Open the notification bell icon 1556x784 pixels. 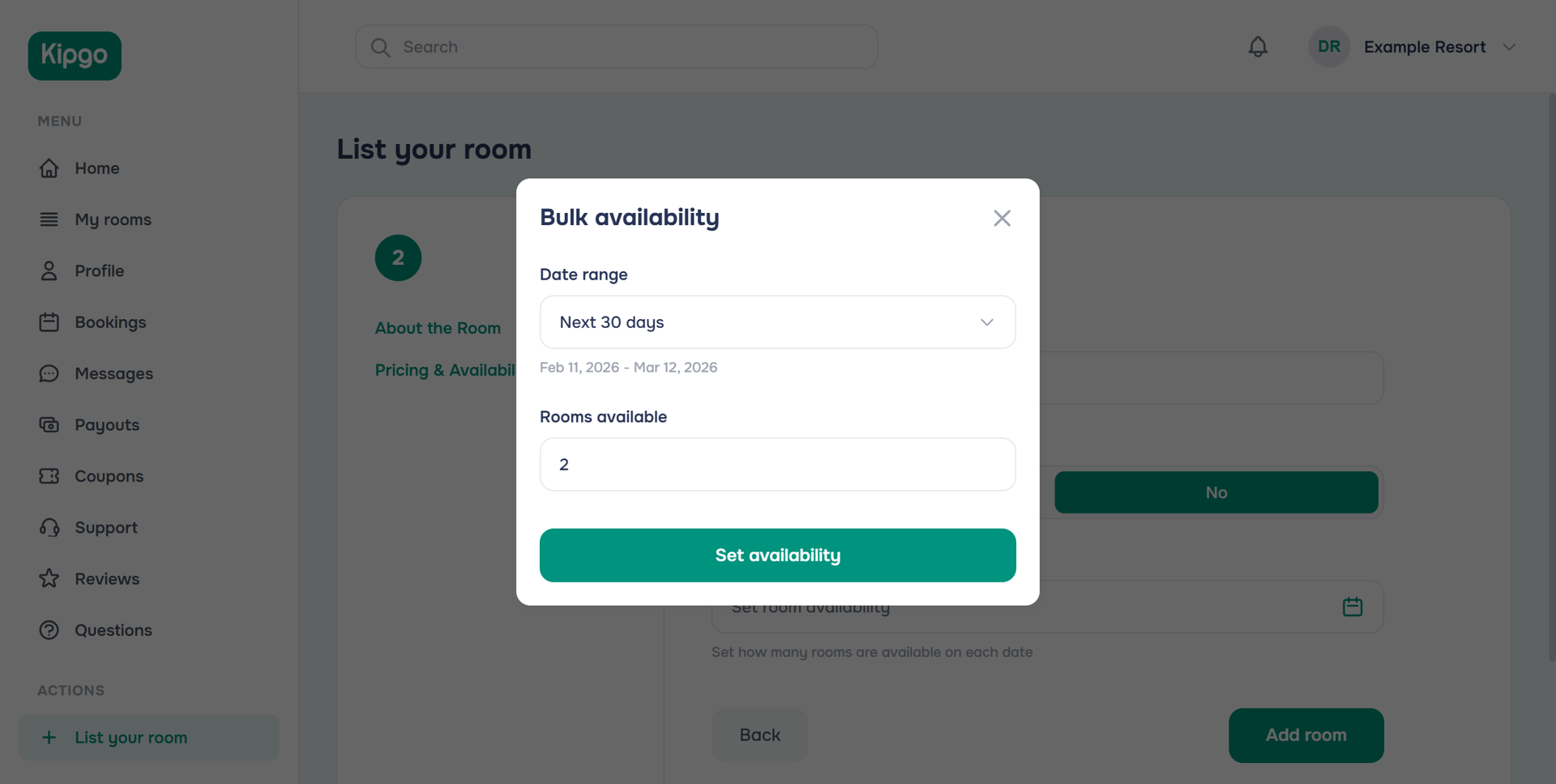pos(1257,46)
